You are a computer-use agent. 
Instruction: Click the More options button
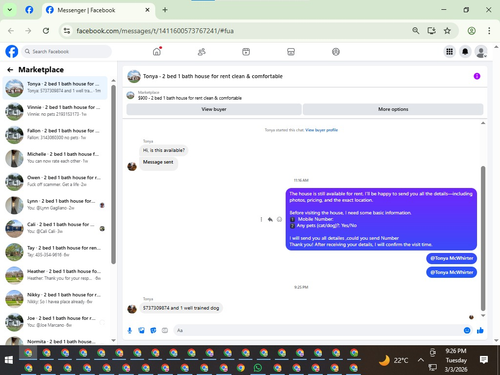393,109
